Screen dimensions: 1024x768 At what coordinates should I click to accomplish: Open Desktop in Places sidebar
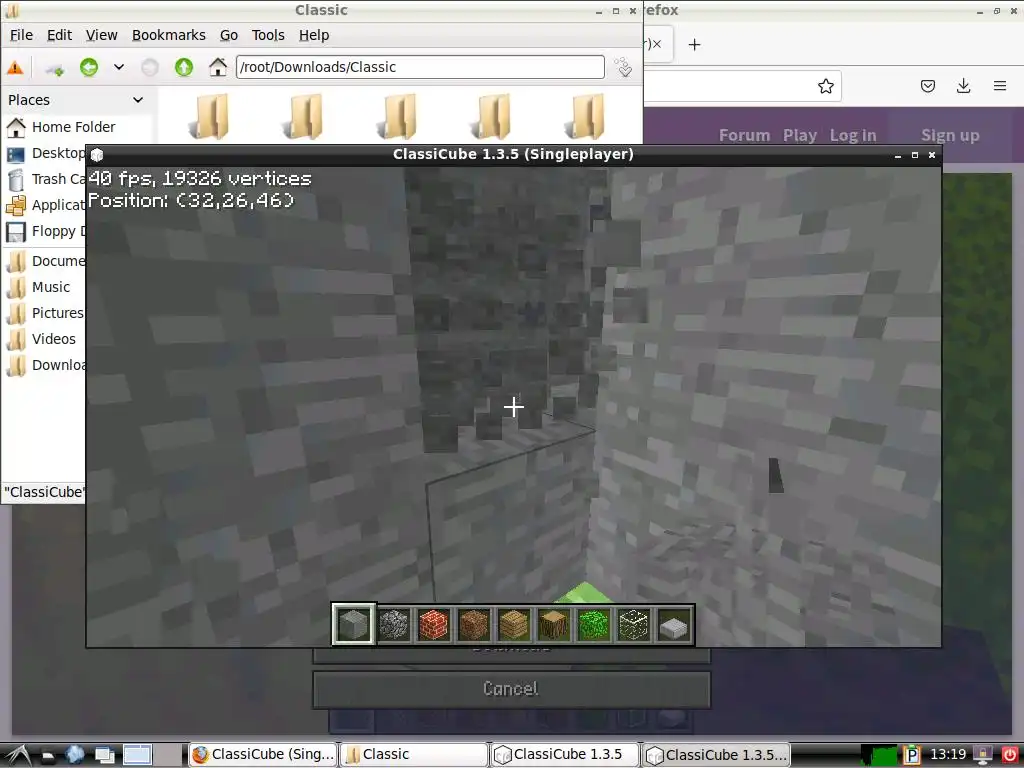(46, 153)
